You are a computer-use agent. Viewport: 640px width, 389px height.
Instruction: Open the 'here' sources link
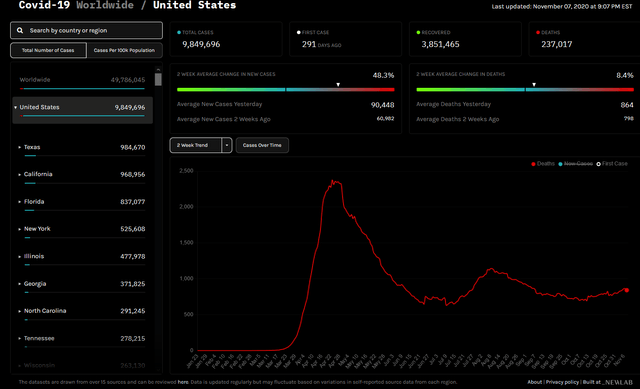[183, 382]
